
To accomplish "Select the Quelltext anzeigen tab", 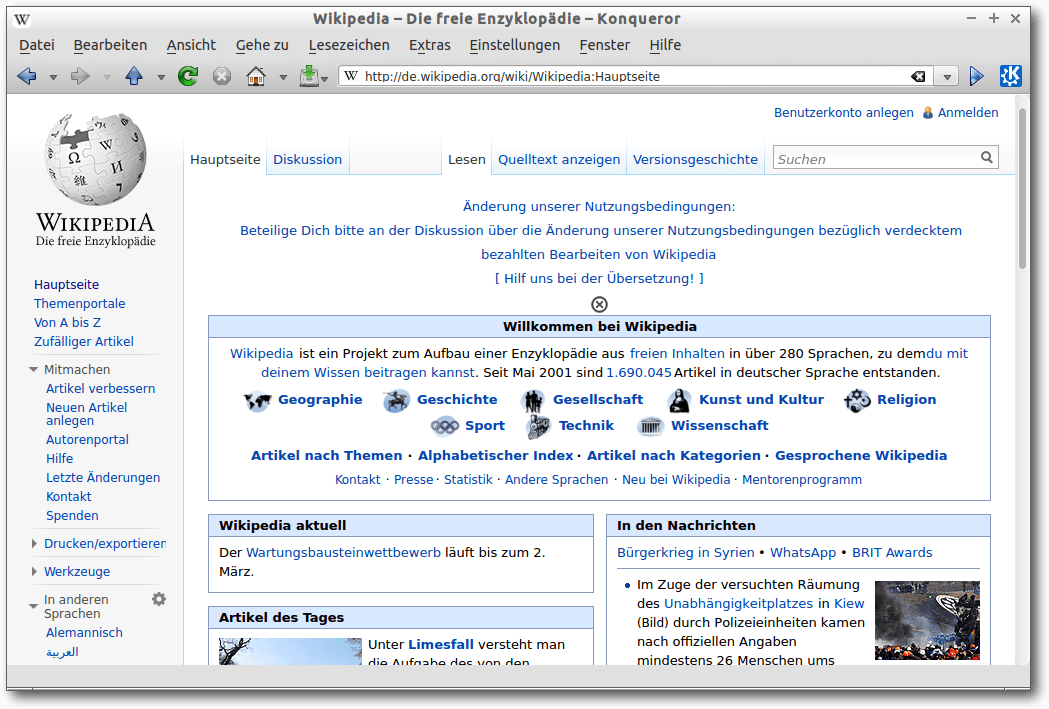I will click(x=559, y=159).
